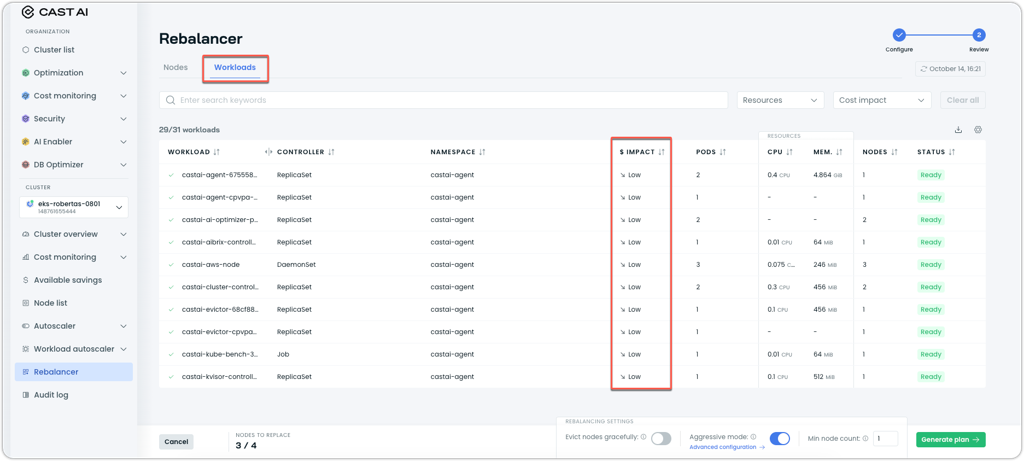Open the eks-robertas-0801 cluster selector
The width and height of the screenshot is (1024, 461).
tap(74, 207)
